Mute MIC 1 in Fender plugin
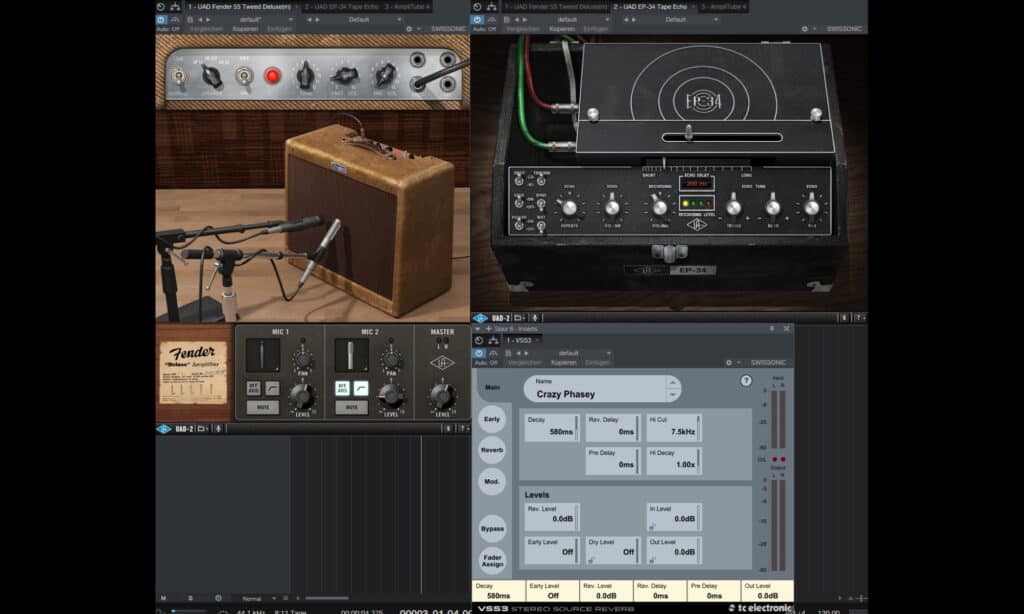Image resolution: width=1024 pixels, height=614 pixels. click(263, 408)
